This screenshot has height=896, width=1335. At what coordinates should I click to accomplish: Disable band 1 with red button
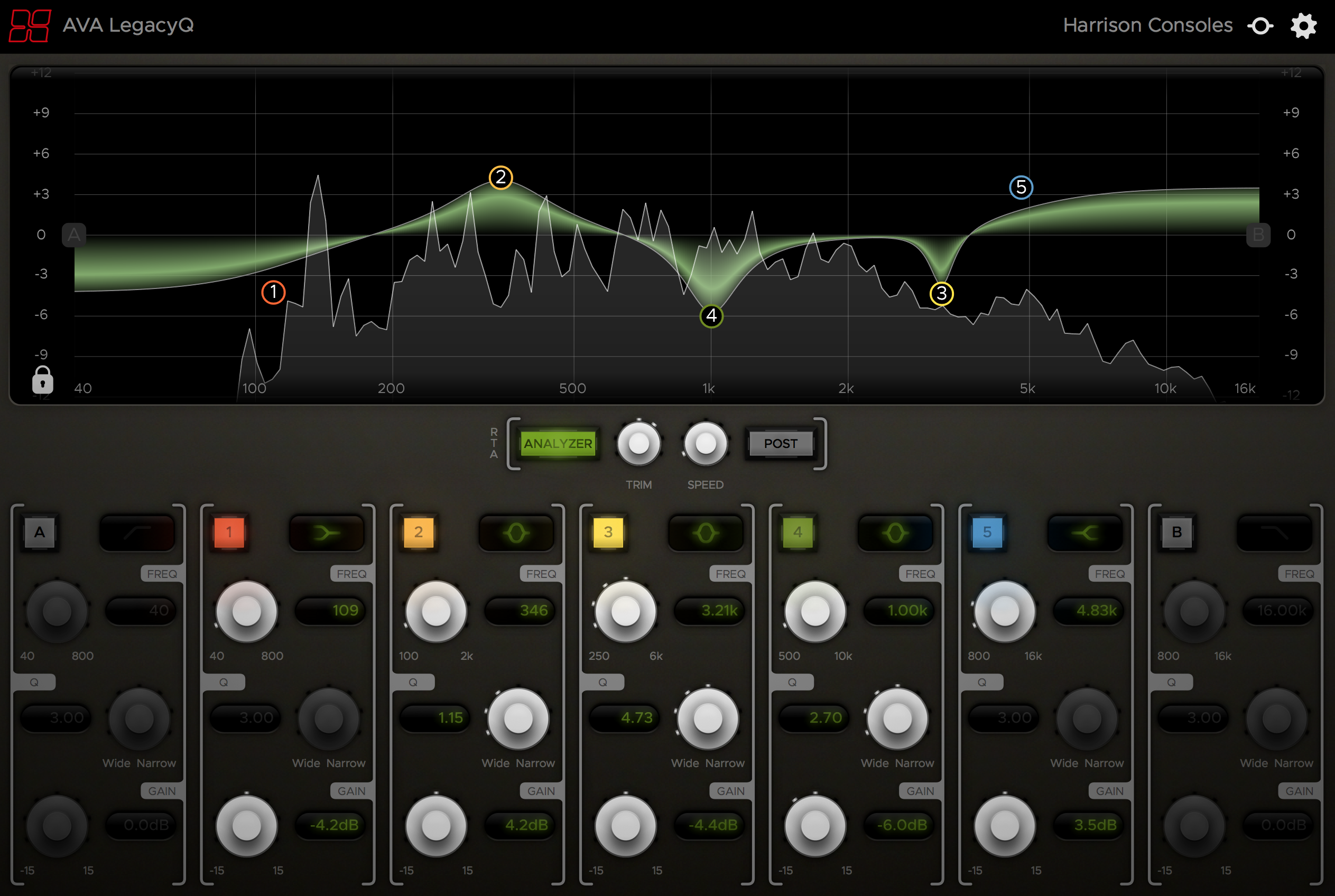tap(229, 533)
